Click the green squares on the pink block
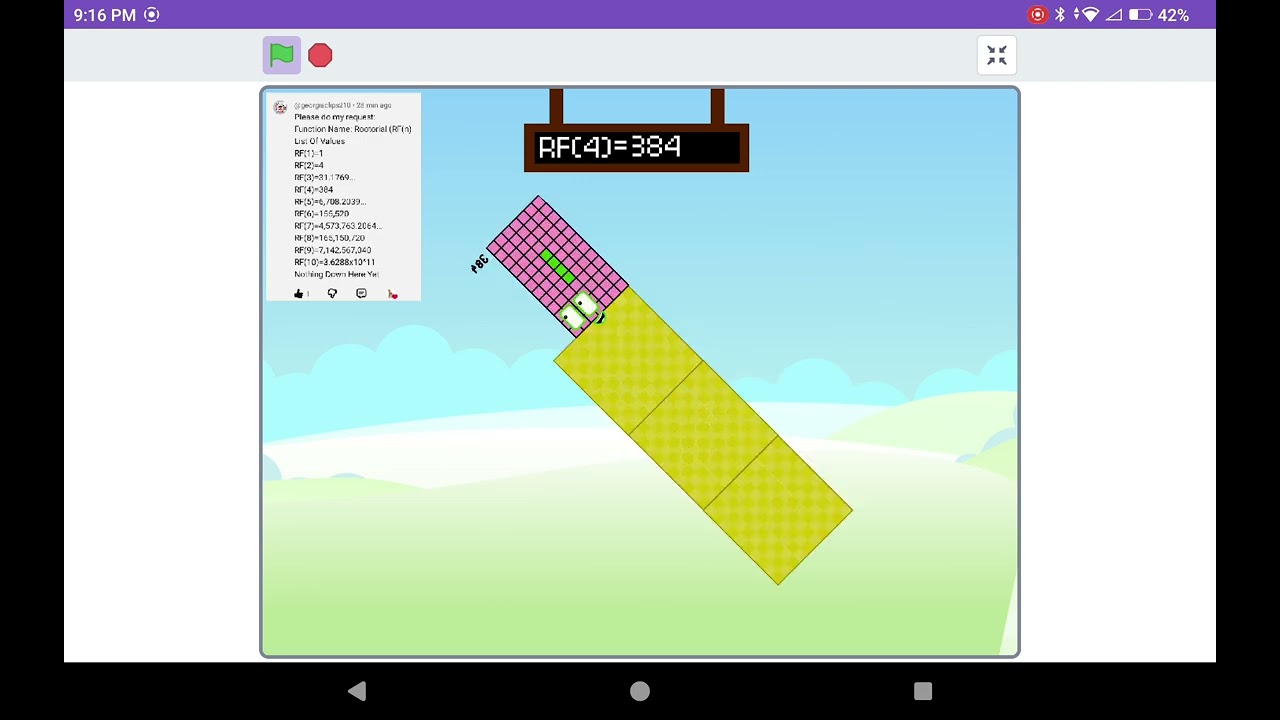 556,266
